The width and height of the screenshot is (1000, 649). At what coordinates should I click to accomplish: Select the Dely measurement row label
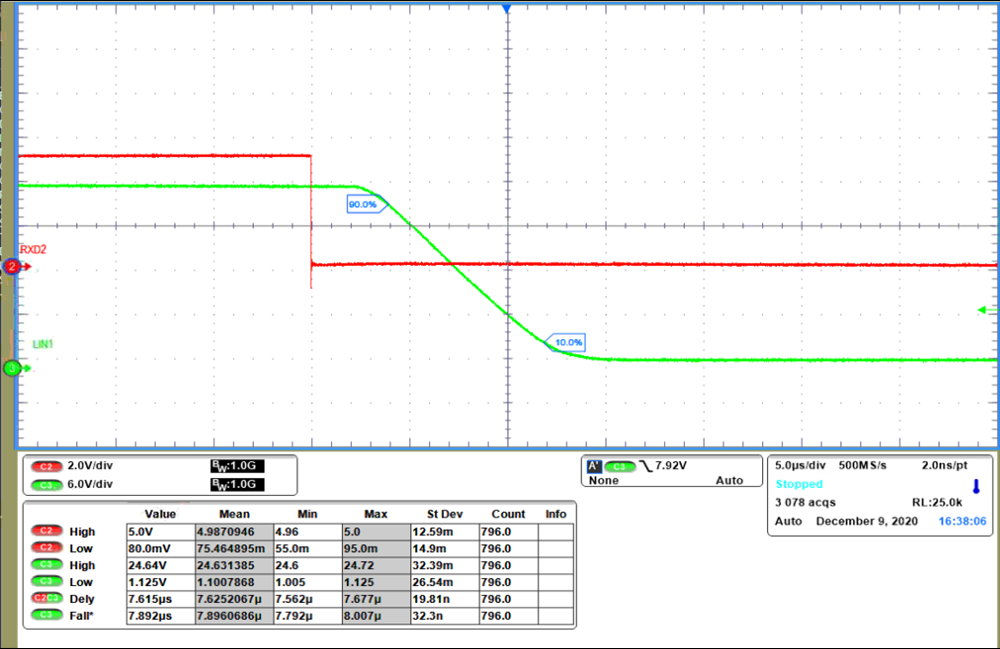[83, 599]
